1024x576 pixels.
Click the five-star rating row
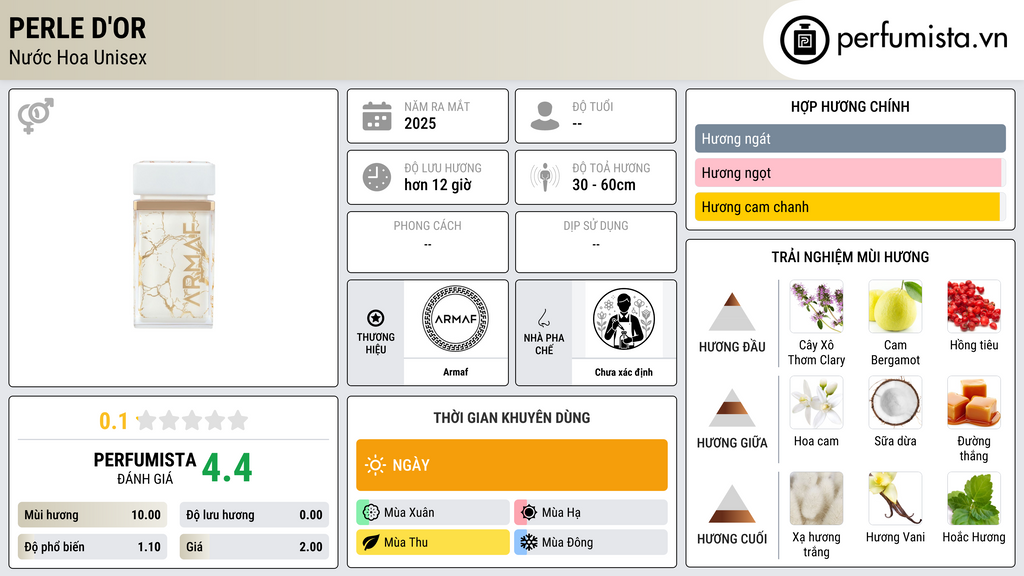pos(193,420)
